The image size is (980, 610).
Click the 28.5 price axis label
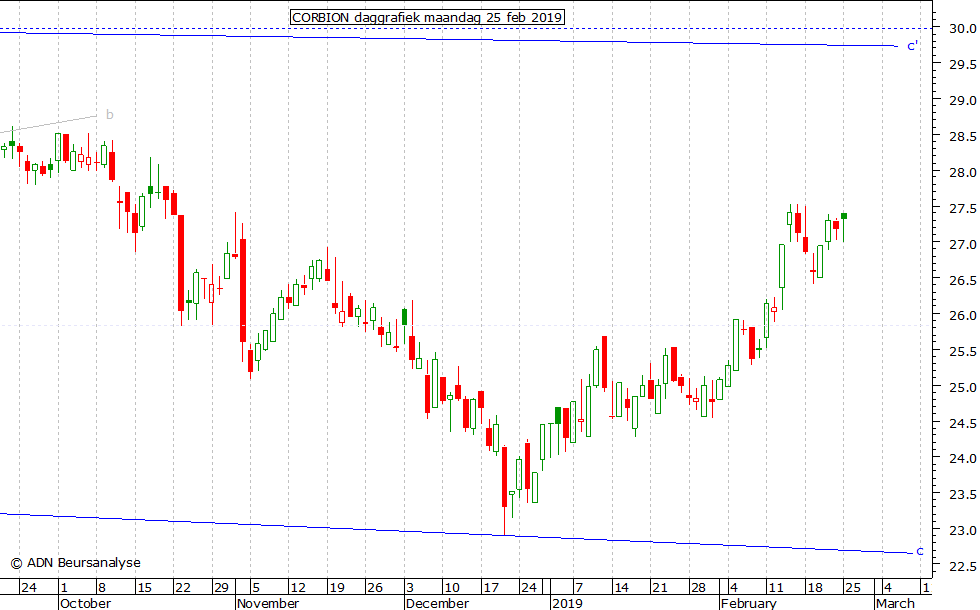[962, 136]
